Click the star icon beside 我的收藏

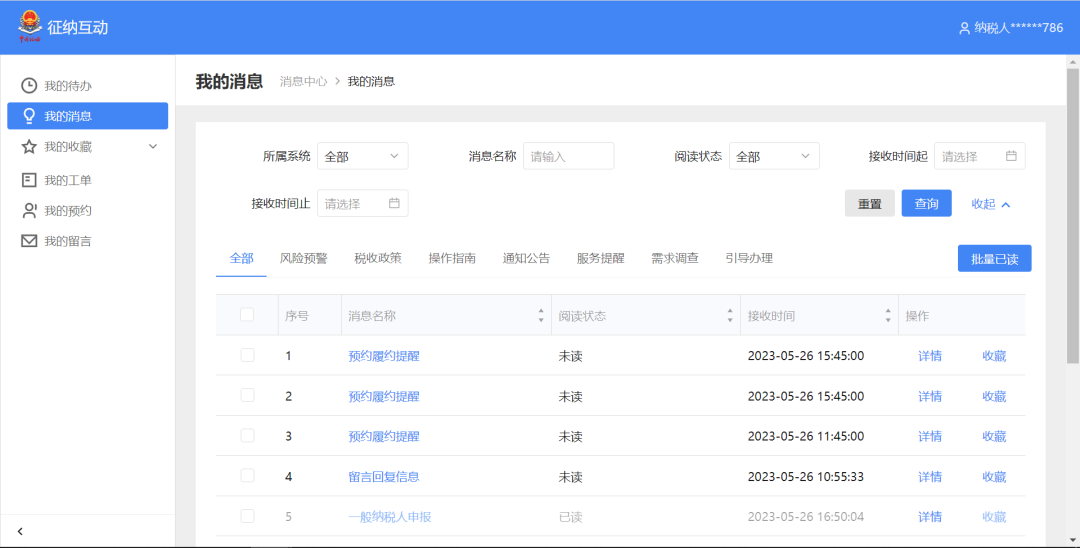pos(29,147)
